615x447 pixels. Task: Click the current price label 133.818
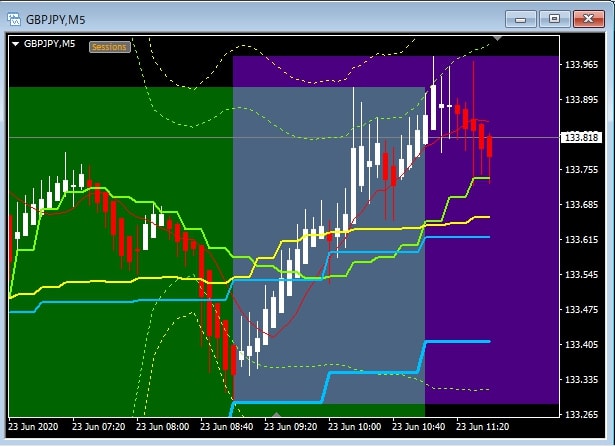click(x=580, y=137)
